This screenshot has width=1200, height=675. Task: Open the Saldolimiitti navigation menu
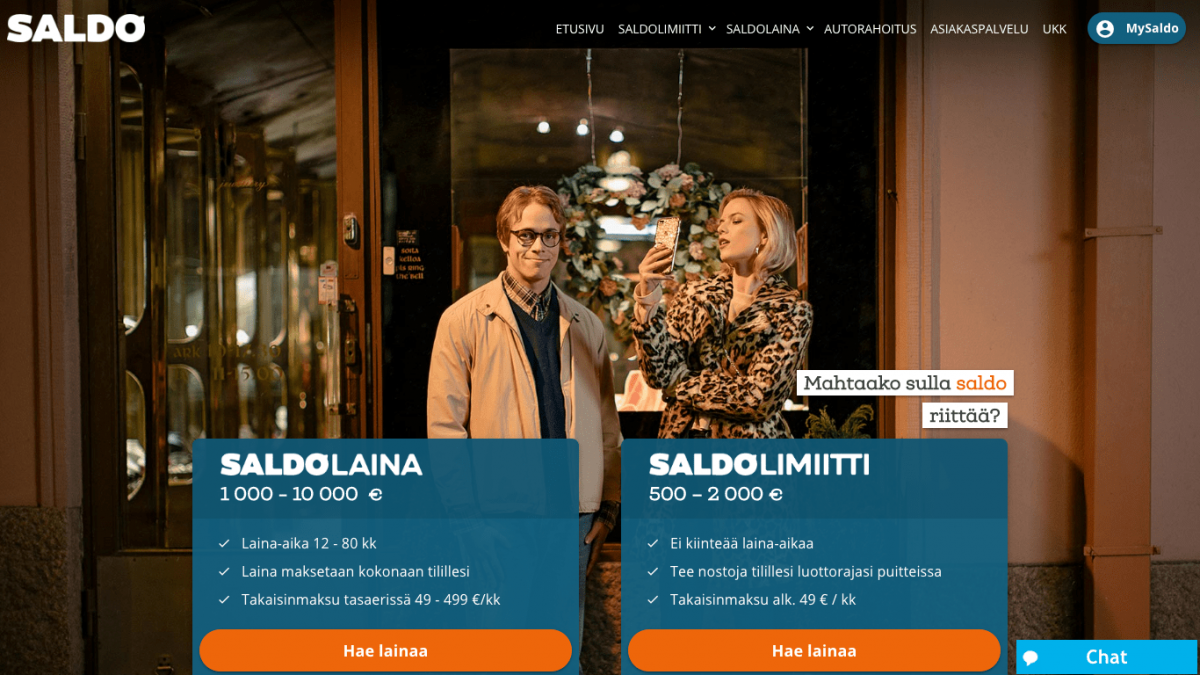(660, 29)
